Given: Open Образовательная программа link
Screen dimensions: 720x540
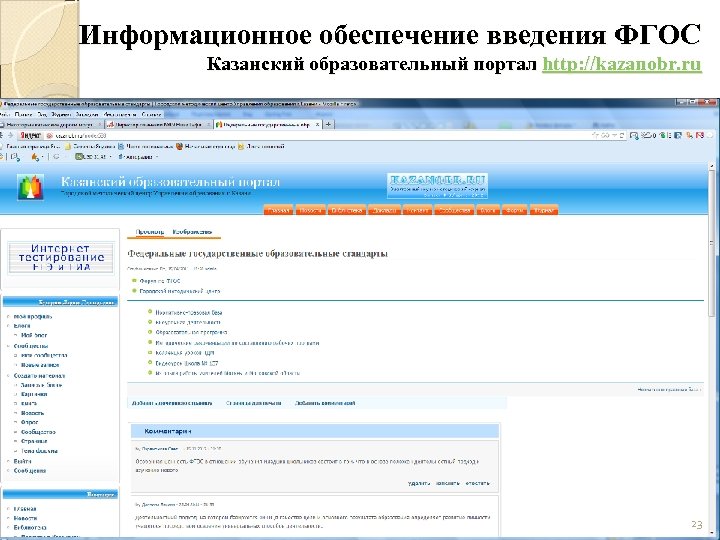Looking at the screenshot, I should pos(191,332).
